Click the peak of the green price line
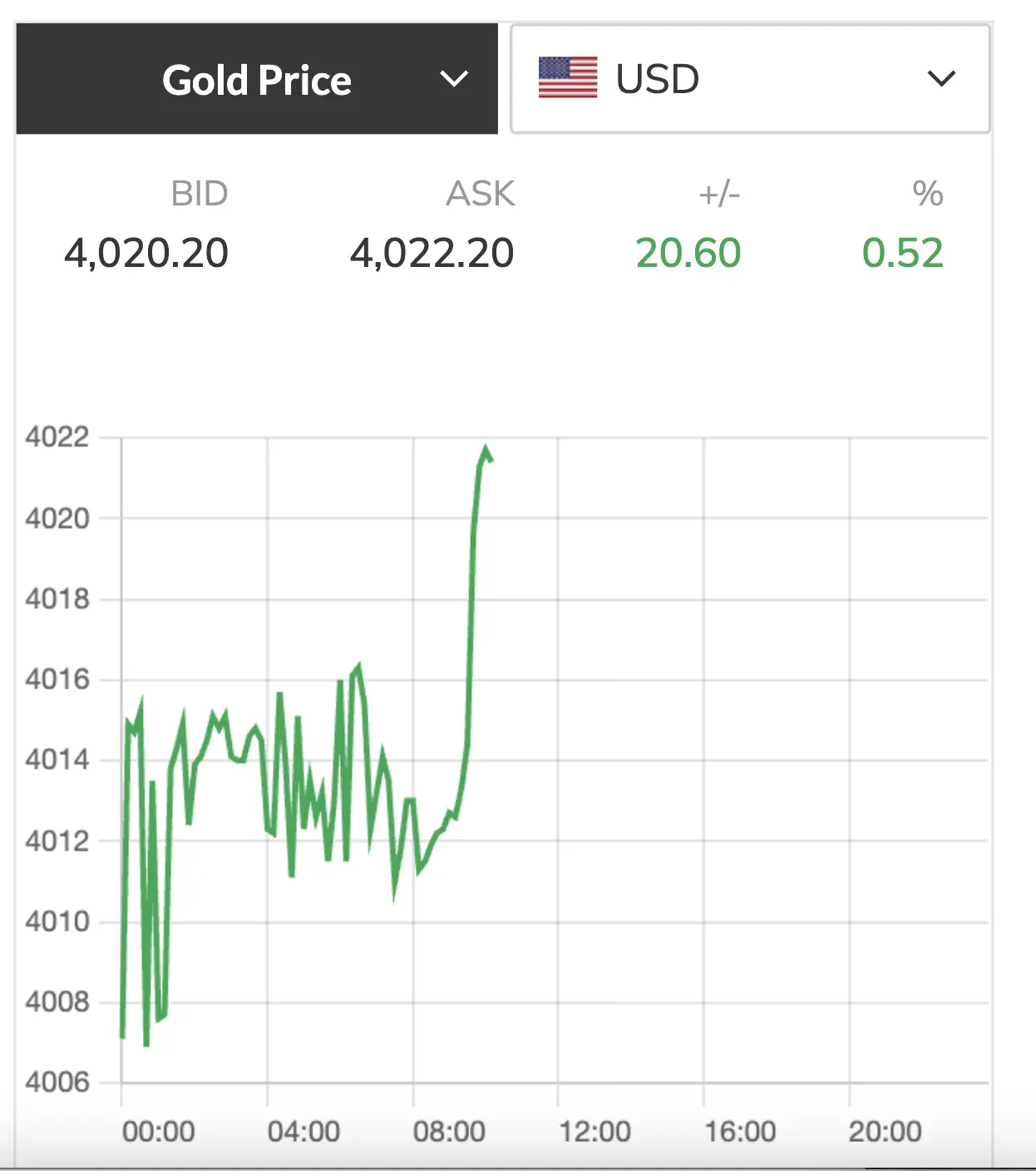1036x1171 pixels. 486,450
